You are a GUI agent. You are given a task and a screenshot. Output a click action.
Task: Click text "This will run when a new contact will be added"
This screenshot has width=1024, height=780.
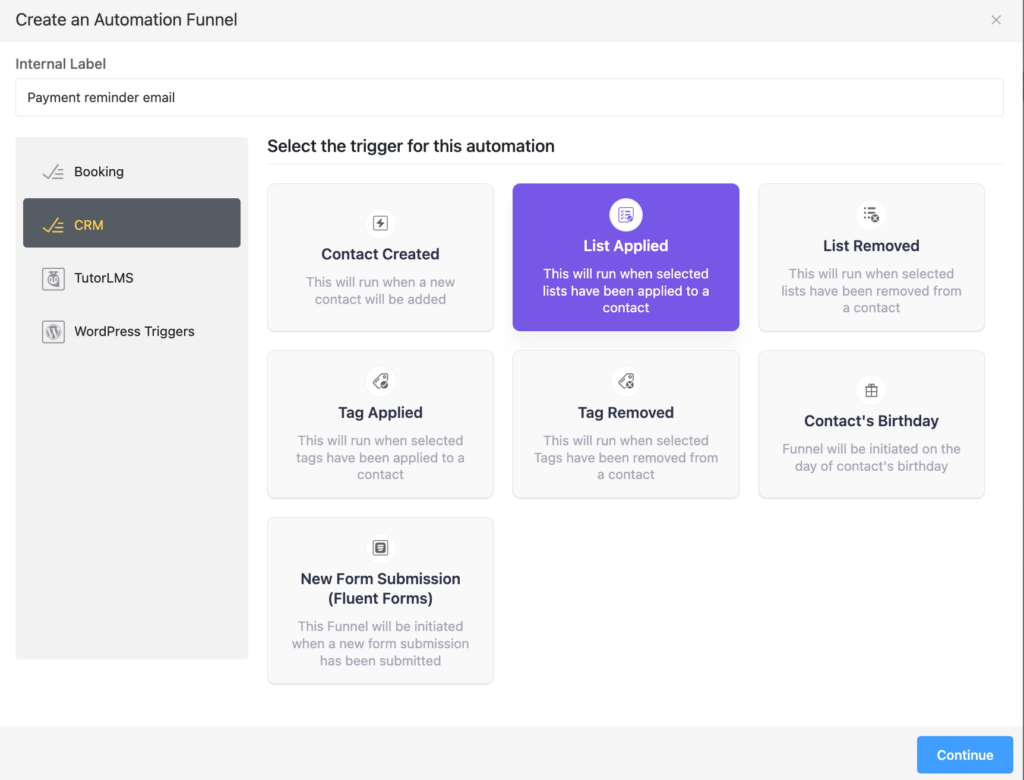tap(380, 291)
